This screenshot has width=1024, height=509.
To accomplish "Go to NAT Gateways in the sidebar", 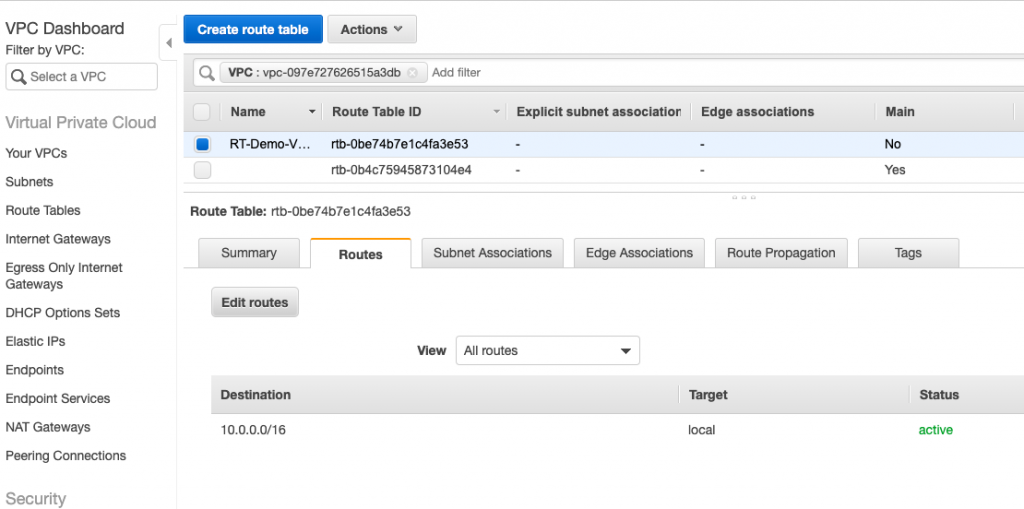I will (x=48, y=427).
